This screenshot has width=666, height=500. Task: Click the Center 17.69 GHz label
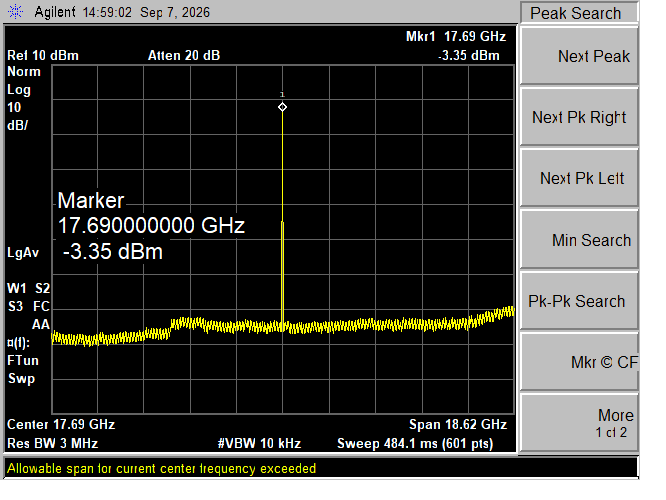(61, 424)
